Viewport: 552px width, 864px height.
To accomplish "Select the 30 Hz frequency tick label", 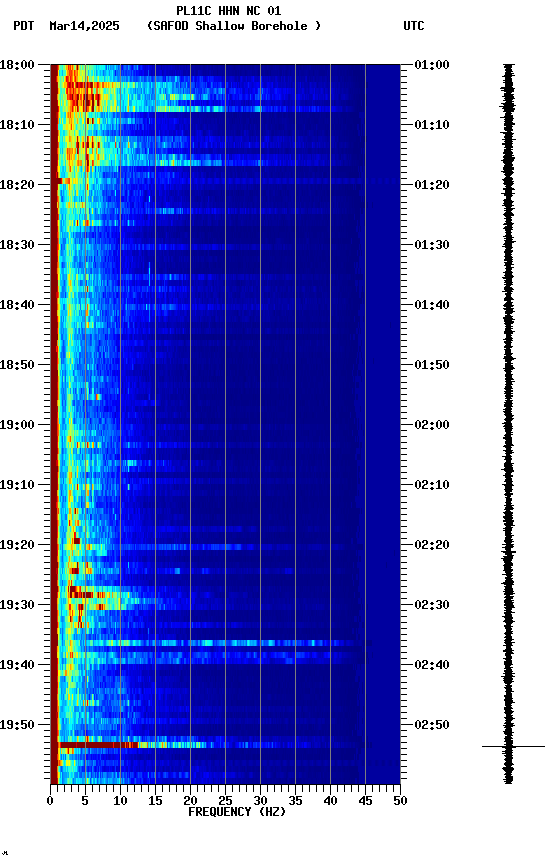I will [260, 801].
